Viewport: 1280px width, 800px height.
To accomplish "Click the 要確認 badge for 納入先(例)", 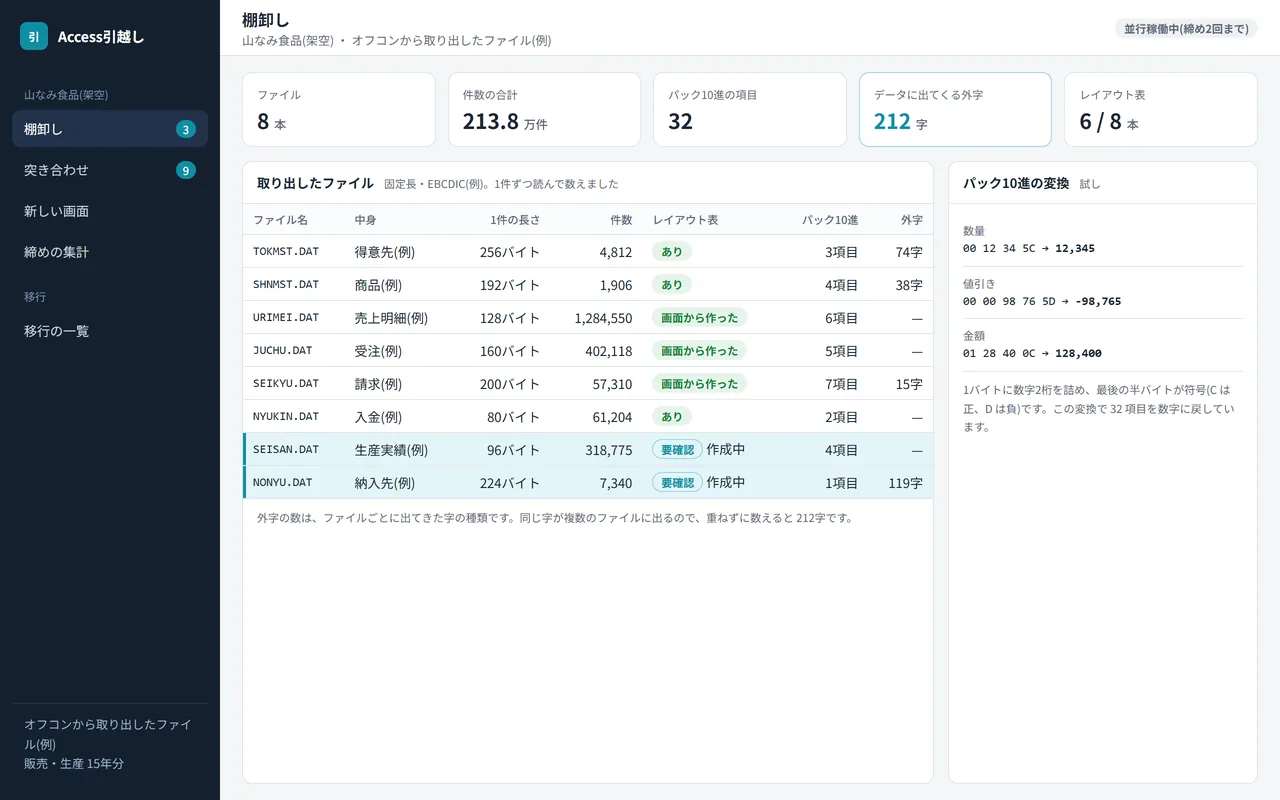I will click(x=677, y=483).
